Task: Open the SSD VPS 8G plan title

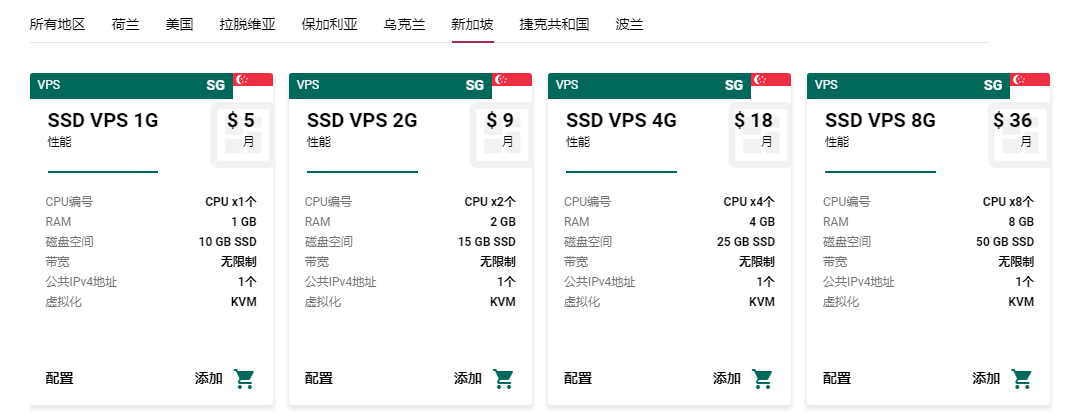Action: pos(880,121)
